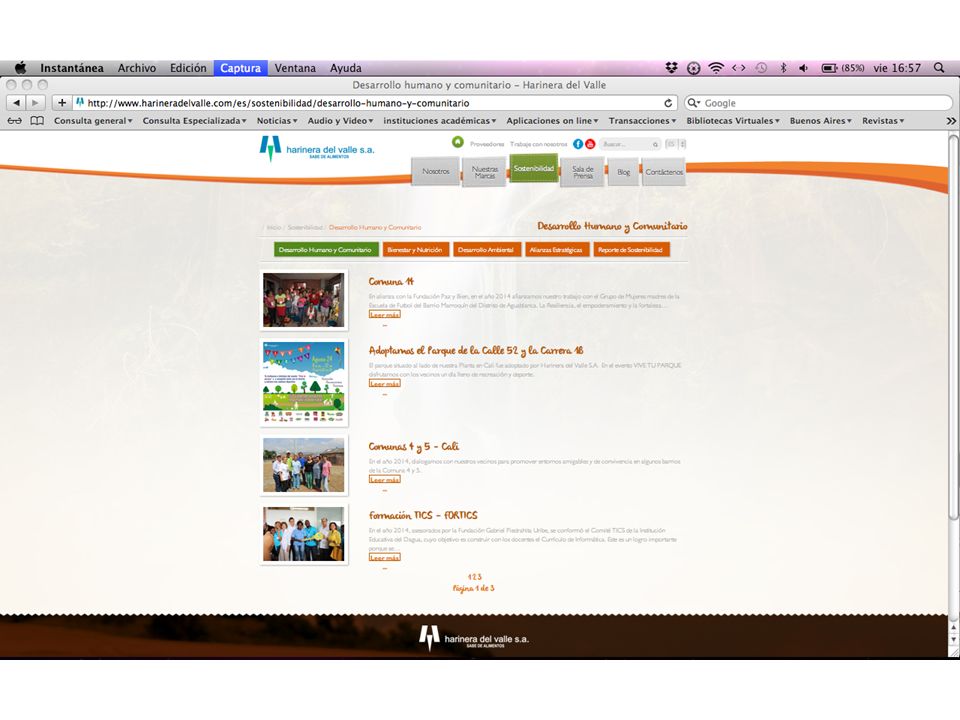960x720 pixels.
Task: Open the YouTube icon on the website
Action: 590,144
